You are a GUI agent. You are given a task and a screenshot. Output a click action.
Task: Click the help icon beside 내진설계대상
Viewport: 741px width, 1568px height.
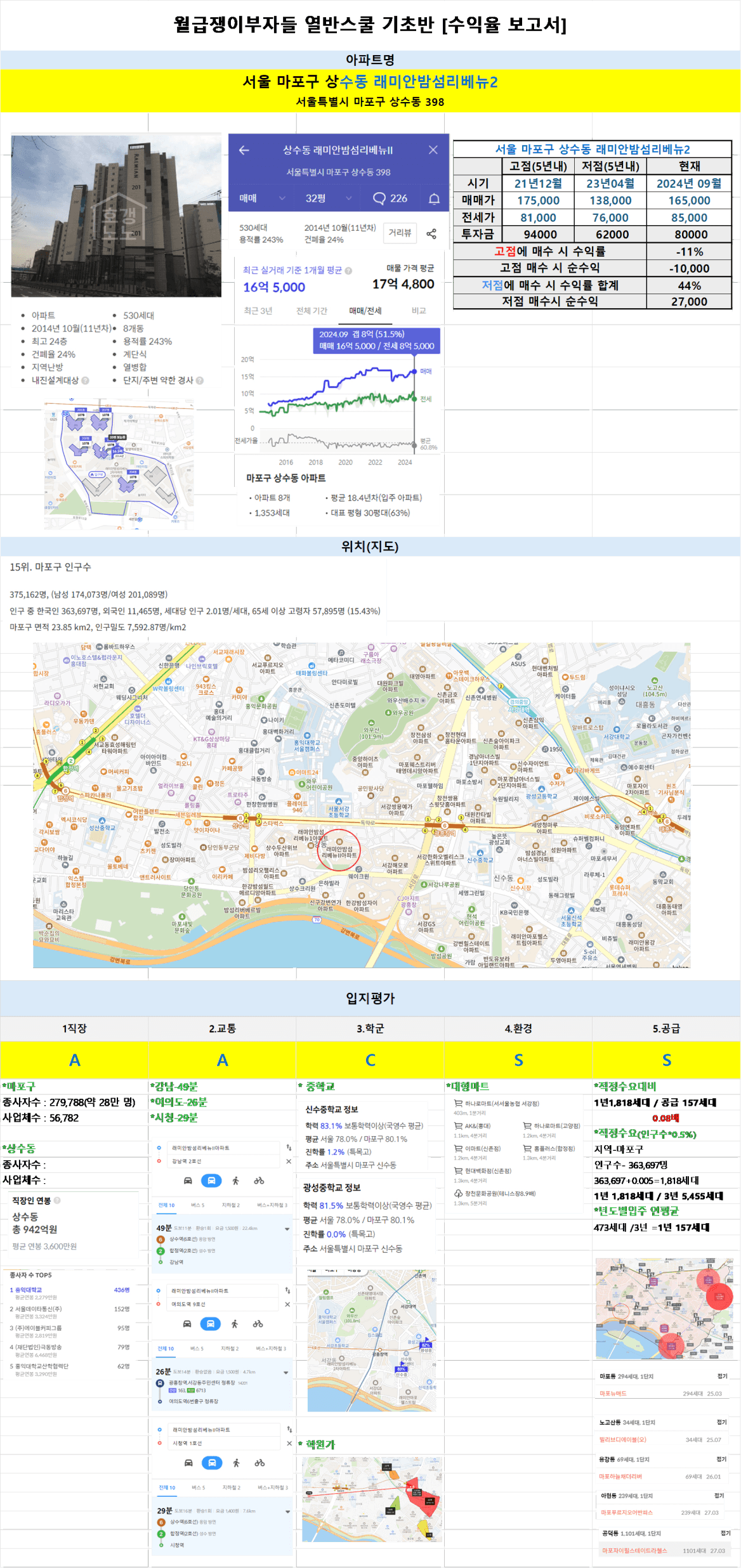point(85,380)
